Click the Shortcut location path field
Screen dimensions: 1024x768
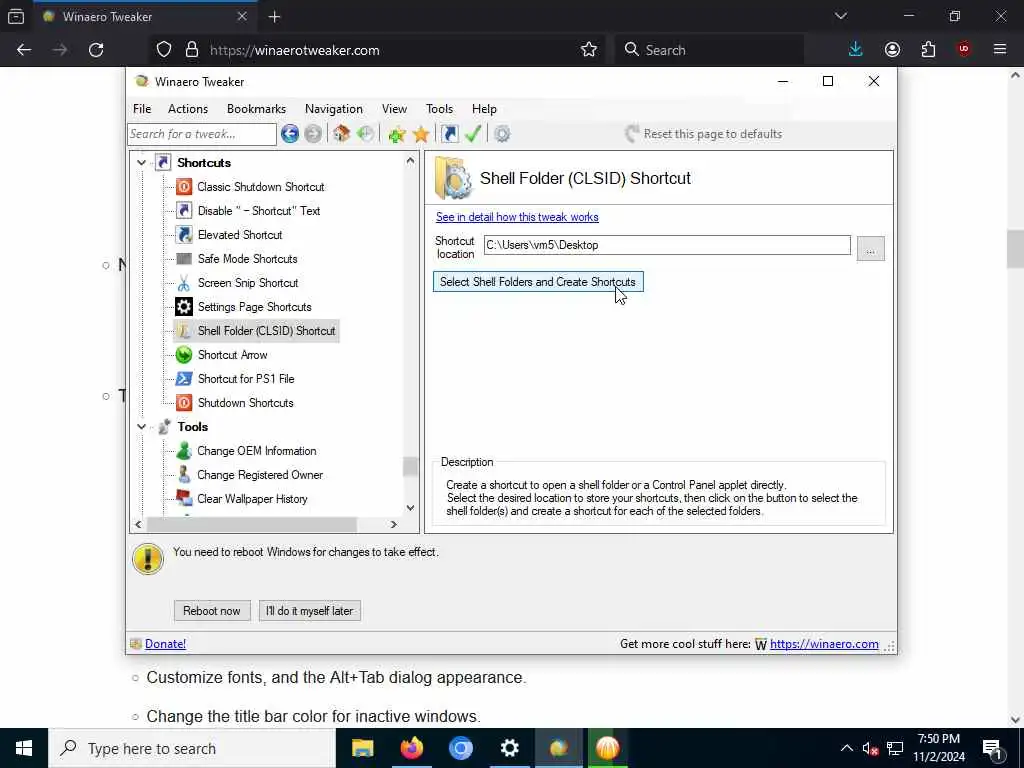tap(667, 246)
